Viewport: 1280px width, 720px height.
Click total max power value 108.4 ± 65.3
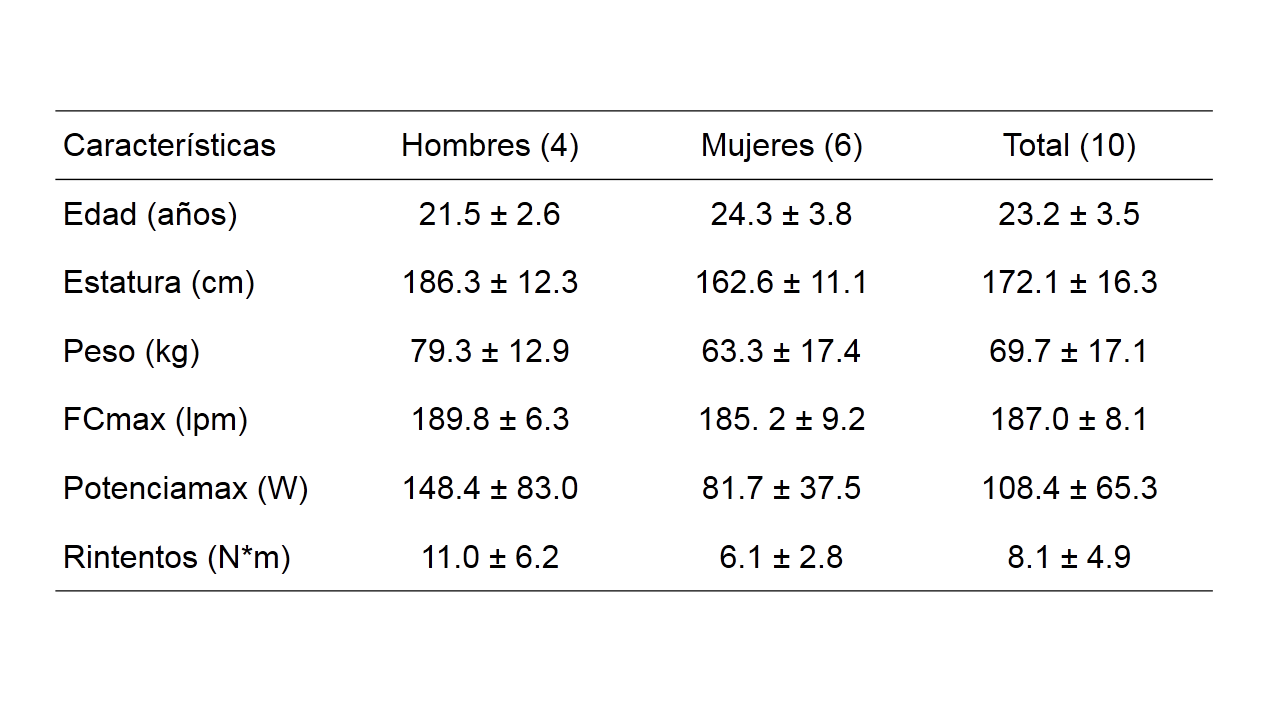point(1069,489)
